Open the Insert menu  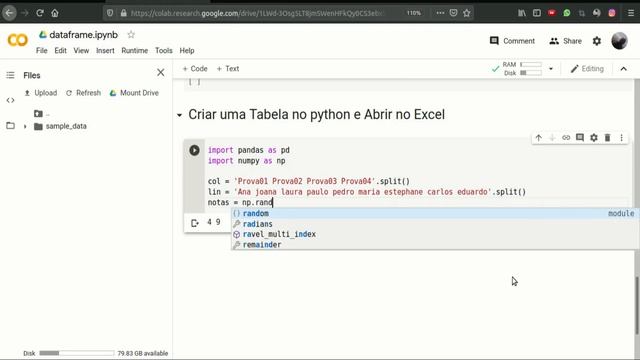105,51
